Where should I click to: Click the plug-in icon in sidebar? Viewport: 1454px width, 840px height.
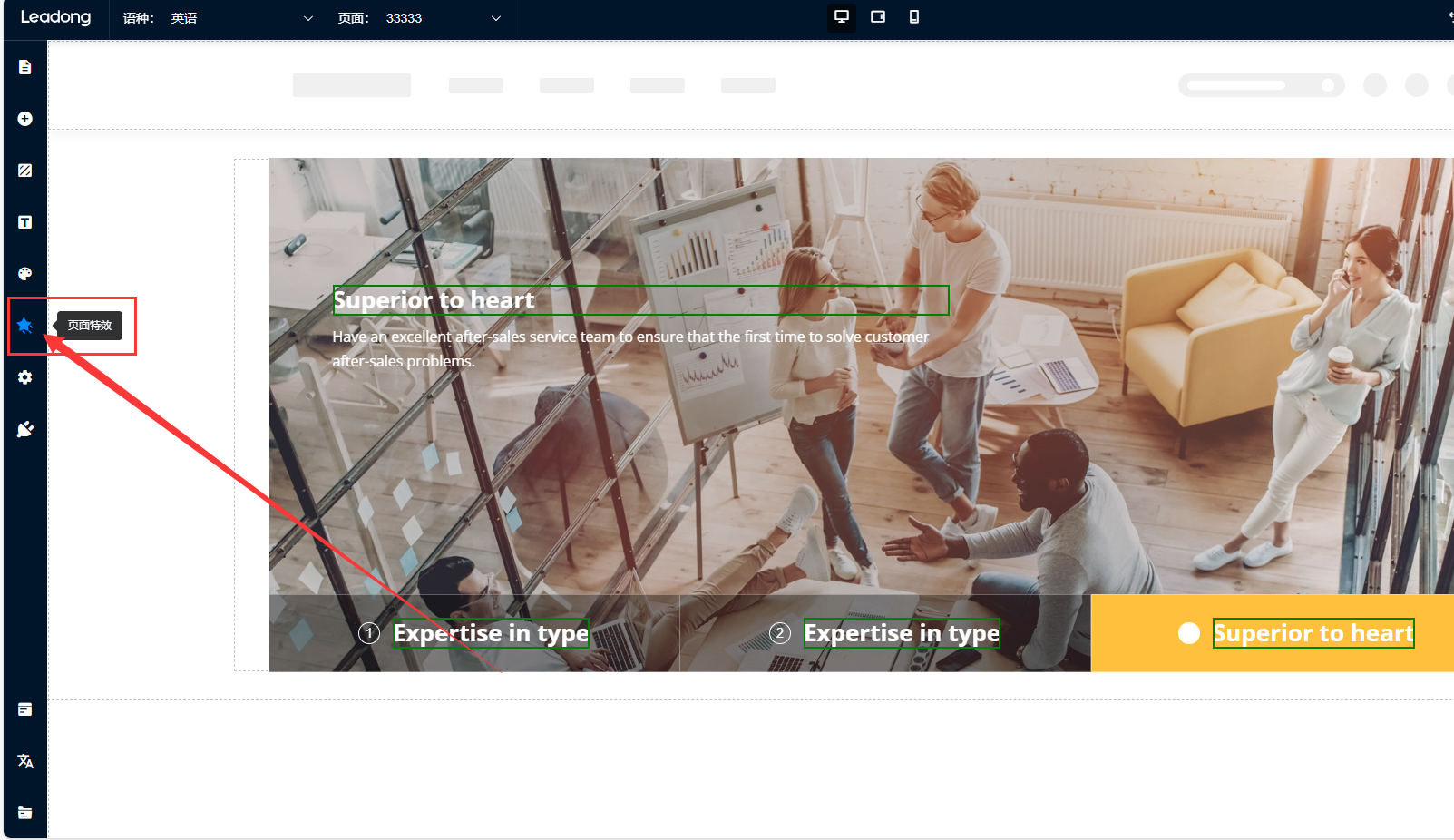point(25,429)
